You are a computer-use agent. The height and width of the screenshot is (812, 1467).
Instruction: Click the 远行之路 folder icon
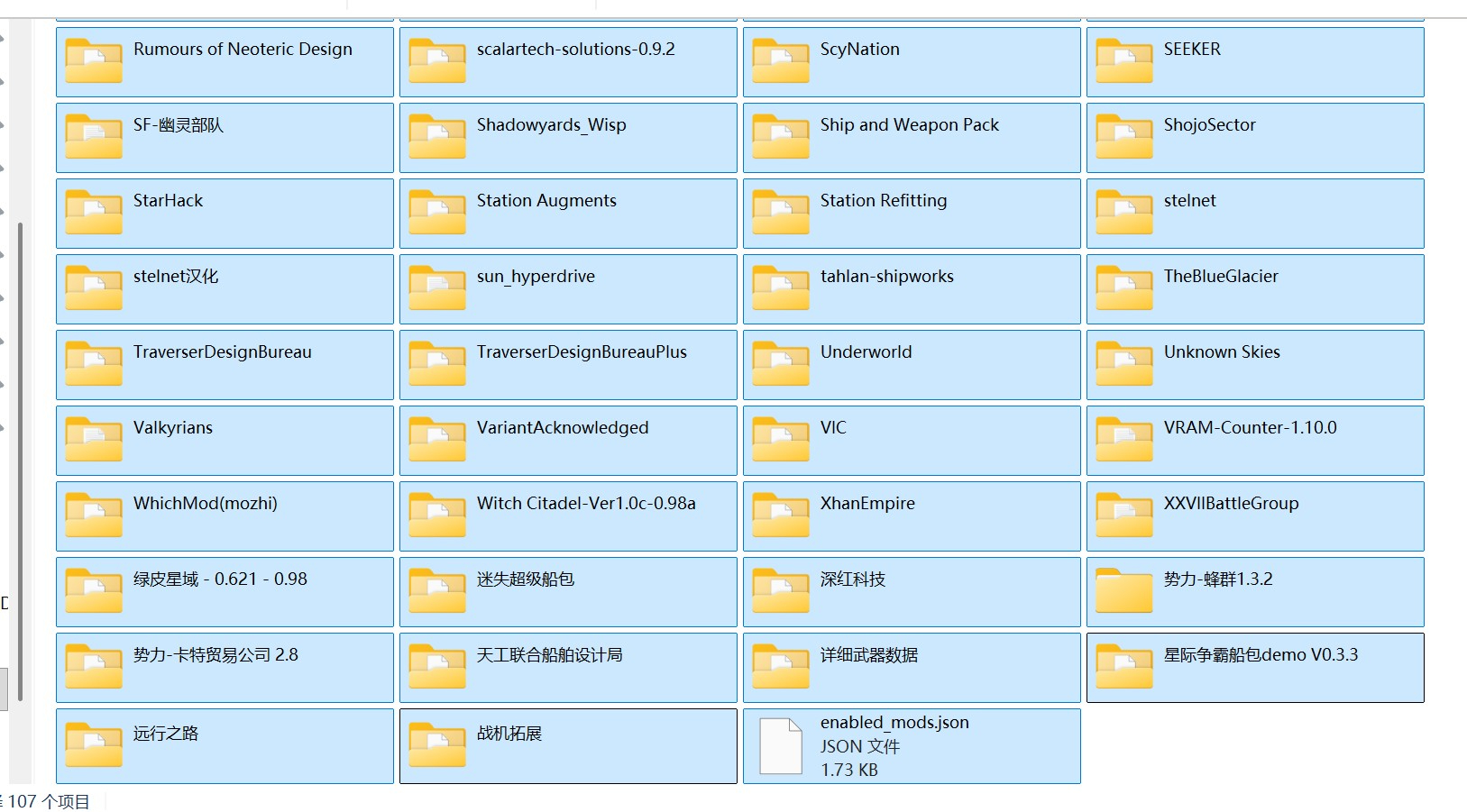click(x=94, y=745)
